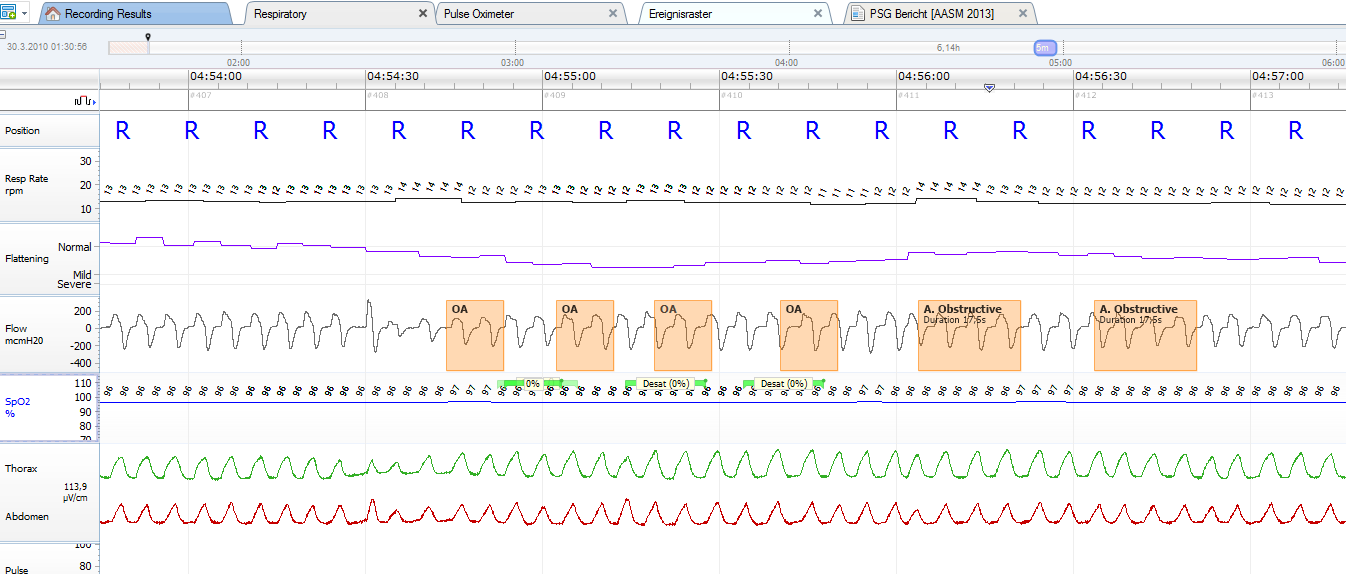Image resolution: width=1346 pixels, height=574 pixels.
Task: Expand the layout icon dropdown arrow
Action: [24, 14]
